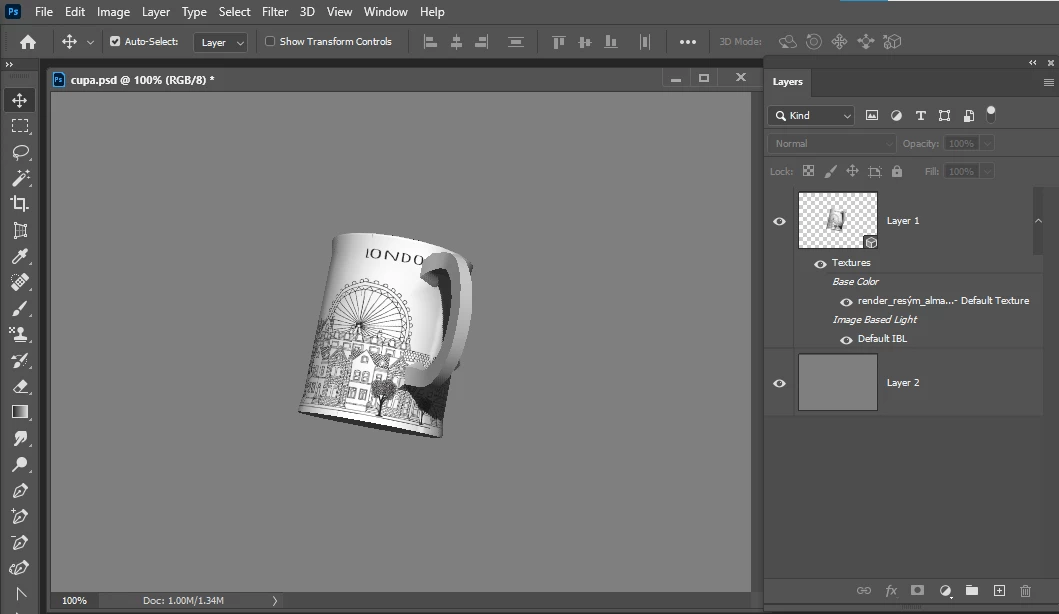Open the Normal blend mode dropdown
Image resolution: width=1059 pixels, height=614 pixels.
[832, 144]
